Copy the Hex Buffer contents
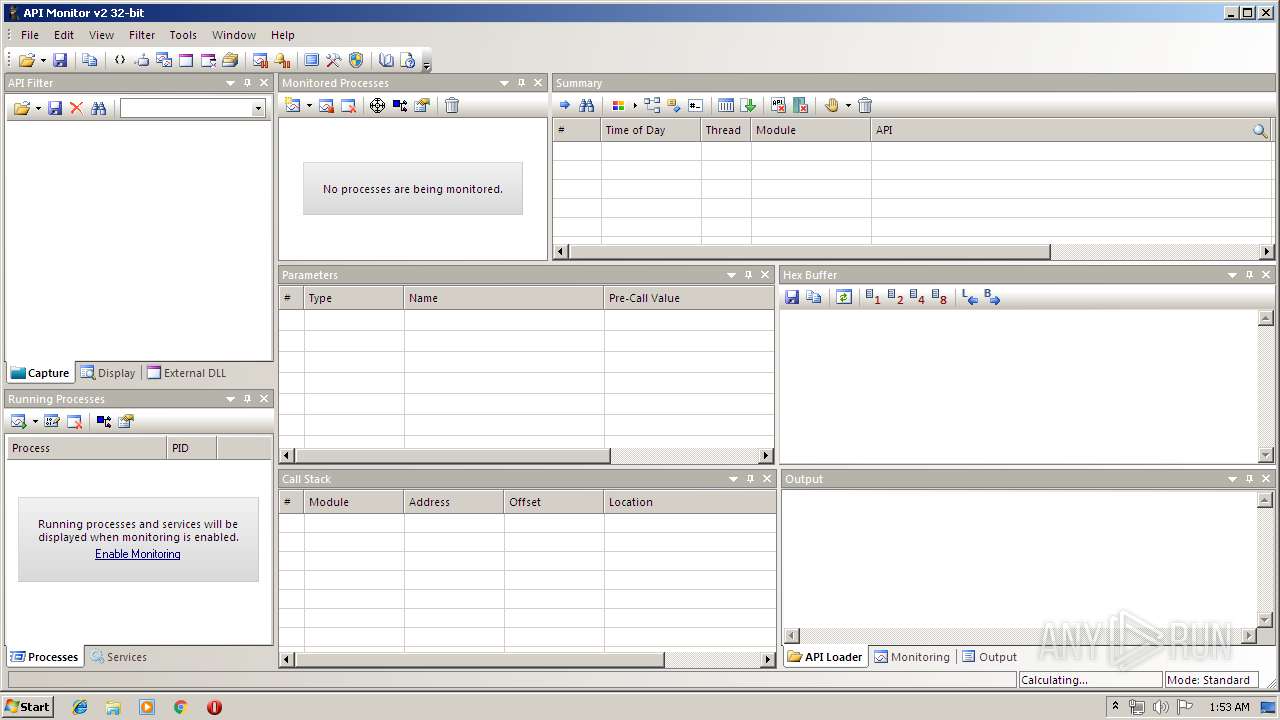Screen dimensions: 1280x720 click(x=814, y=297)
